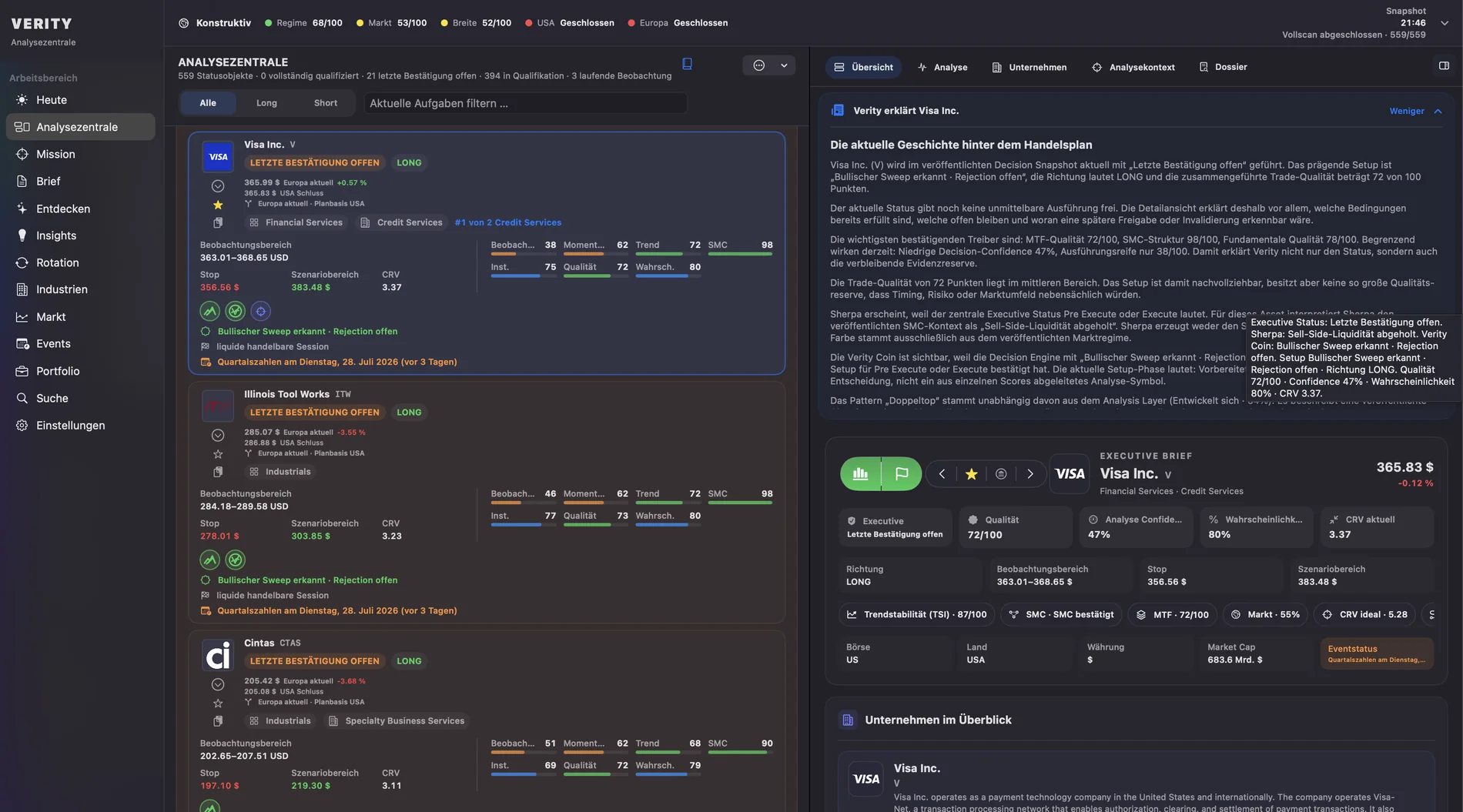Toggle the favorite star on the Cintas card
The height and width of the screenshot is (812, 1463).
click(x=218, y=703)
